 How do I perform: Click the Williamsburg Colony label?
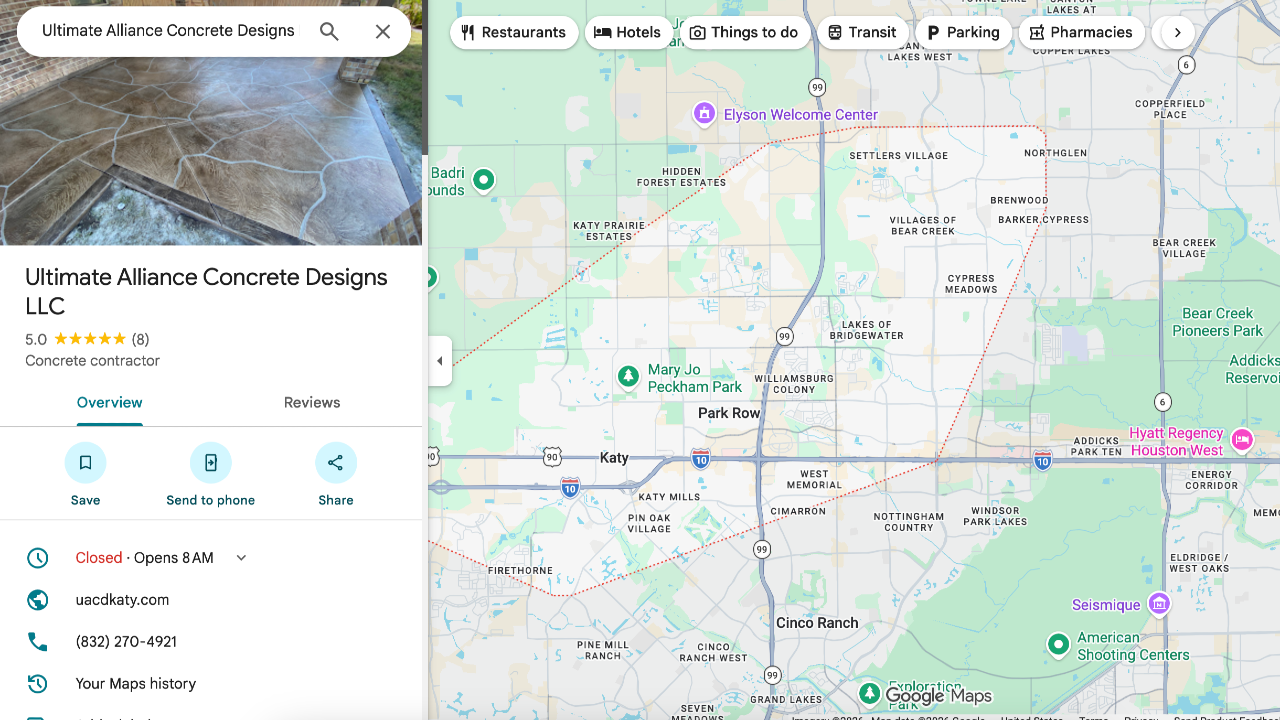795,384
